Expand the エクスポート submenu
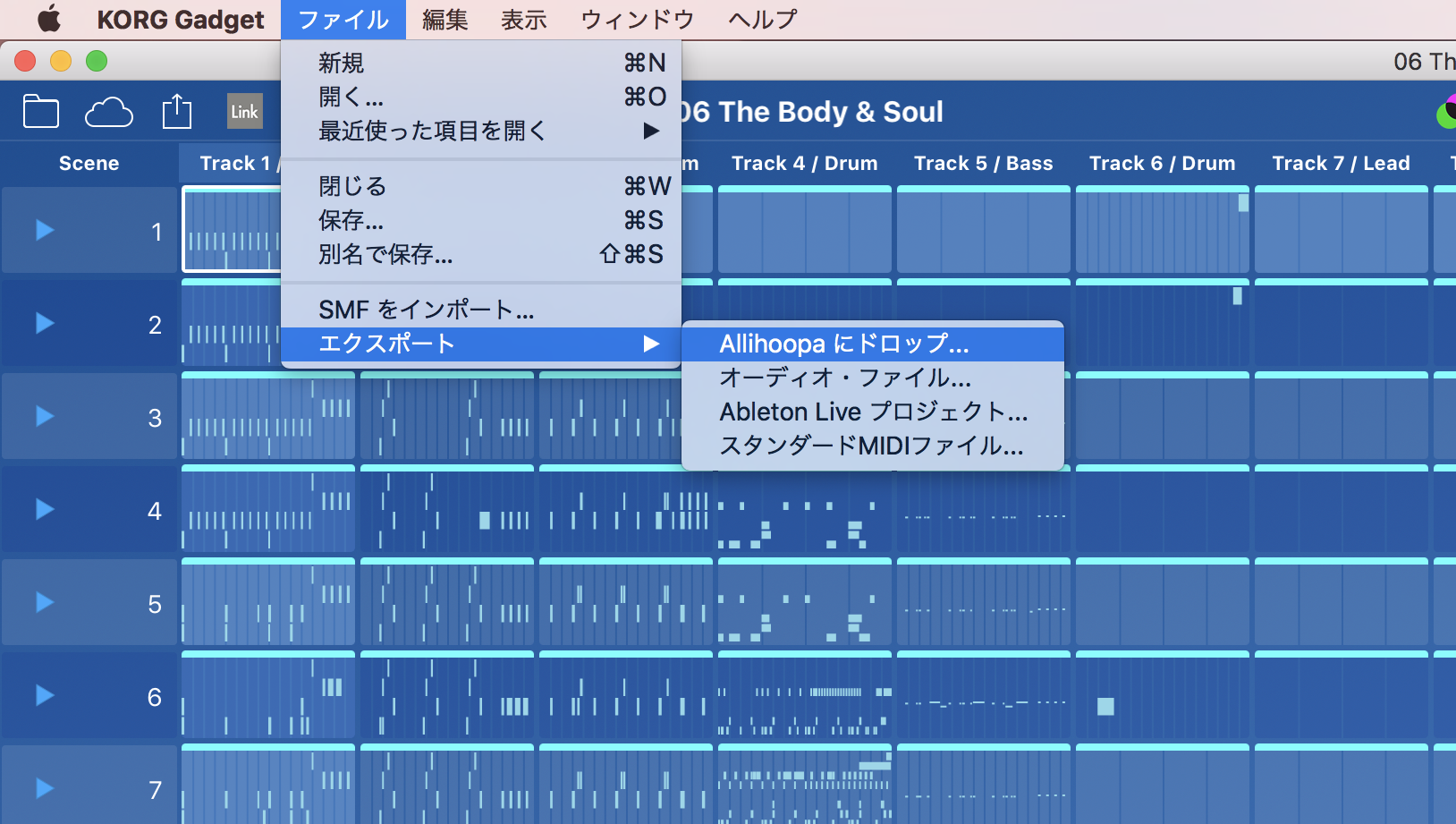1456x824 pixels. pos(481,344)
